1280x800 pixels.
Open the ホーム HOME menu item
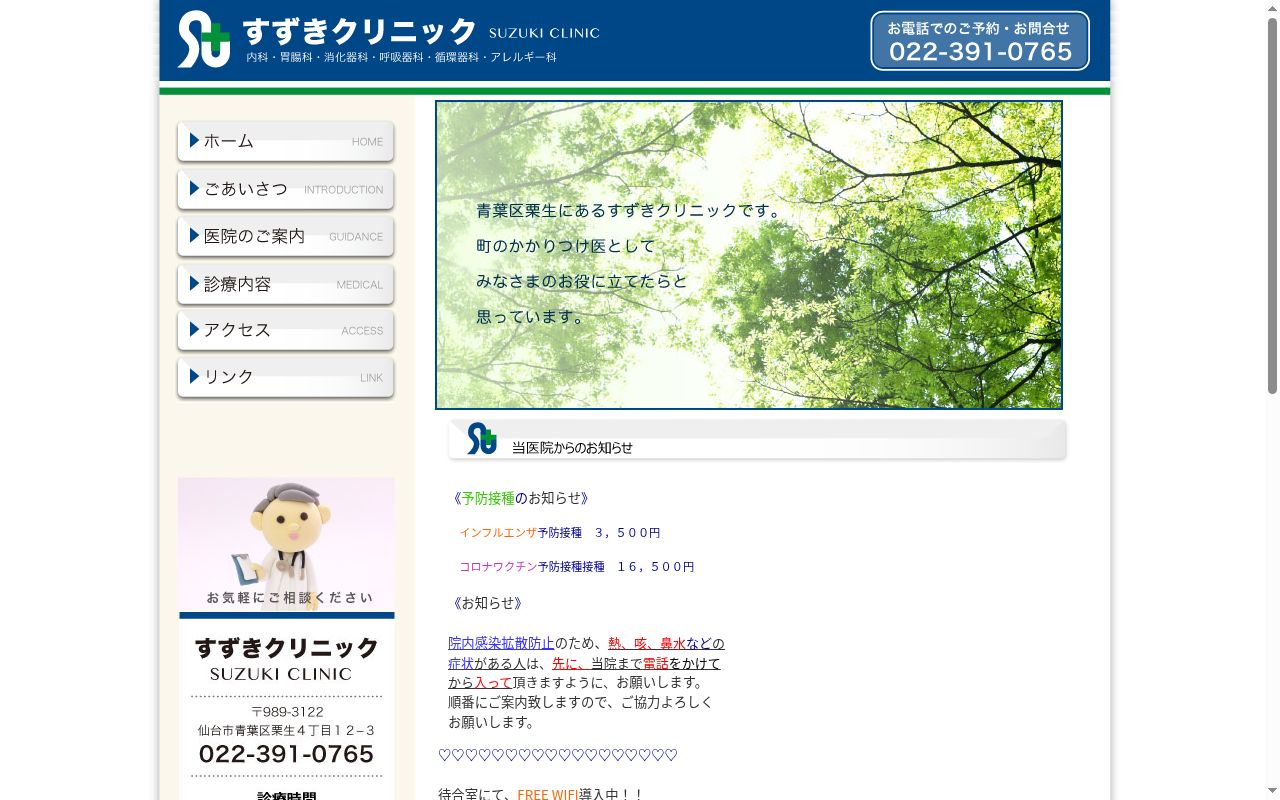point(286,141)
